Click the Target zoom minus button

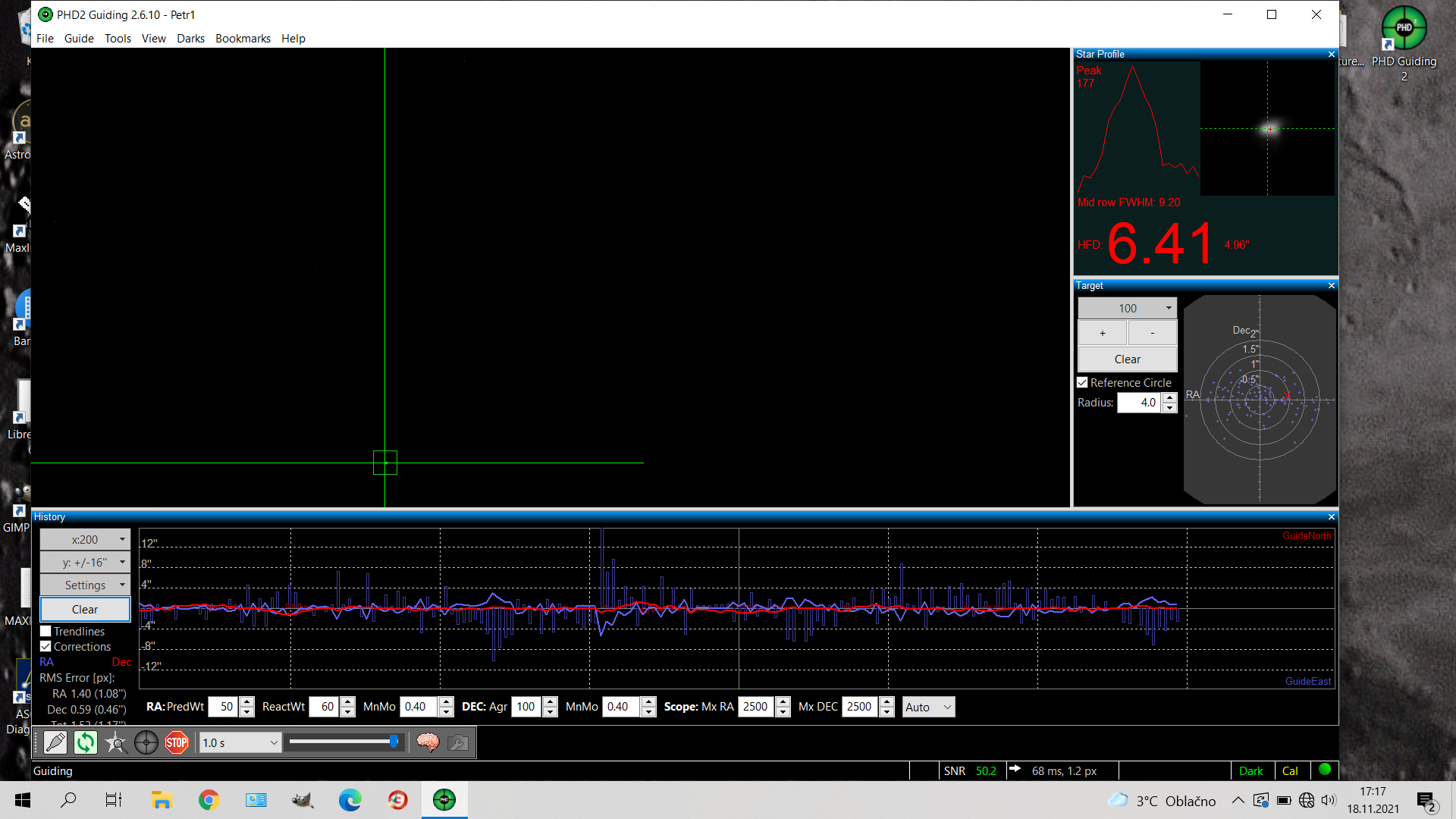point(1153,333)
